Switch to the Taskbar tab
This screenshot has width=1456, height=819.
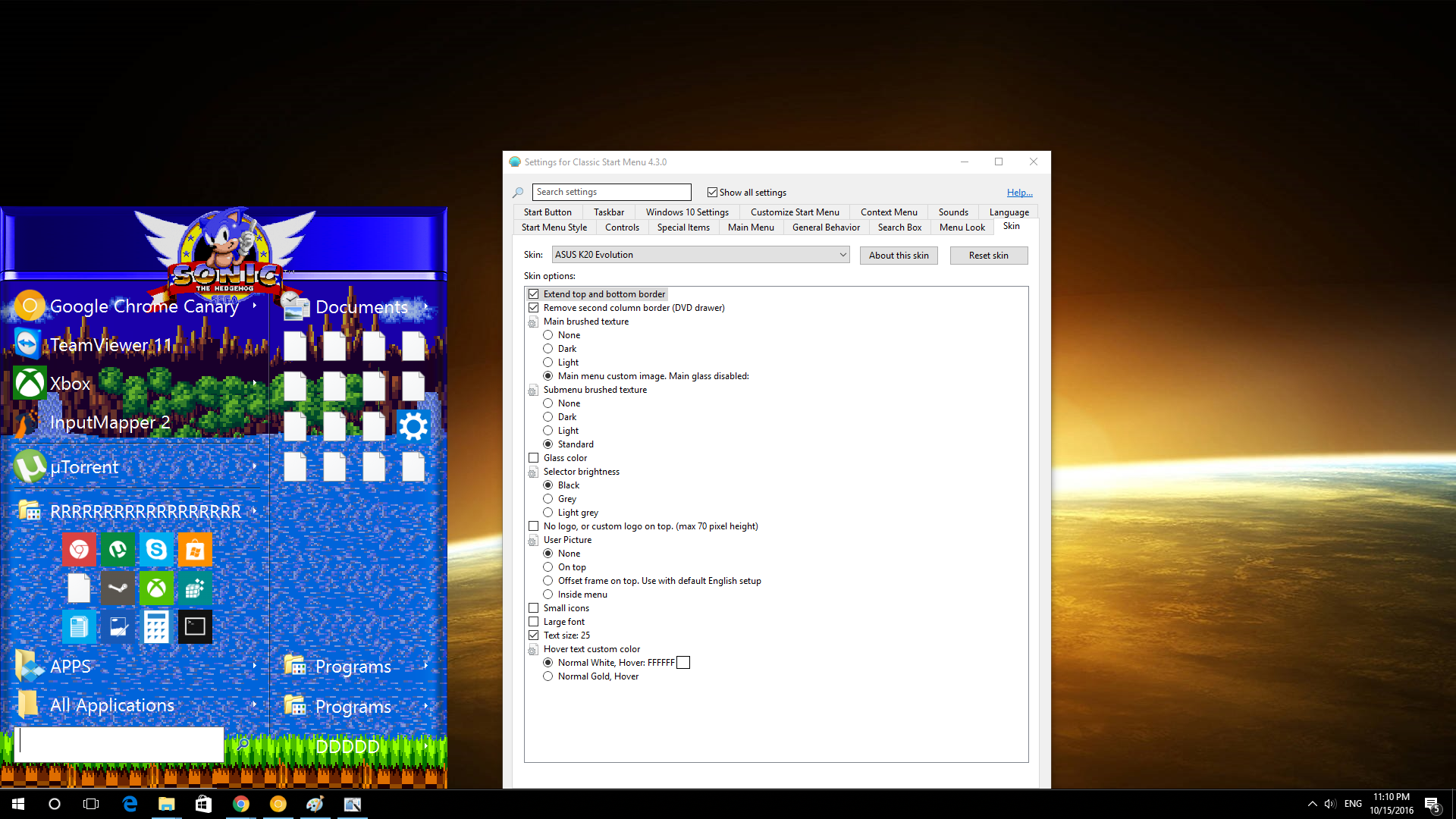point(608,212)
